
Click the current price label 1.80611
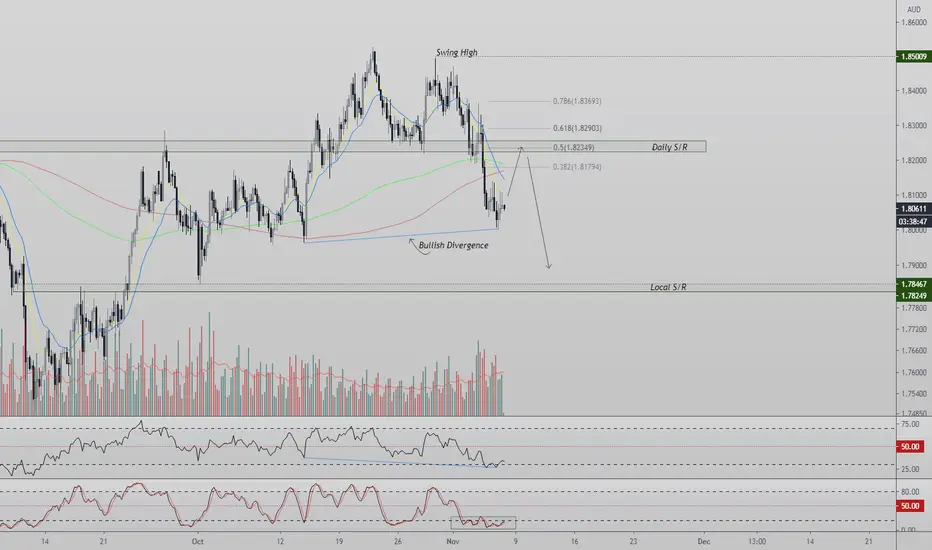[914, 209]
